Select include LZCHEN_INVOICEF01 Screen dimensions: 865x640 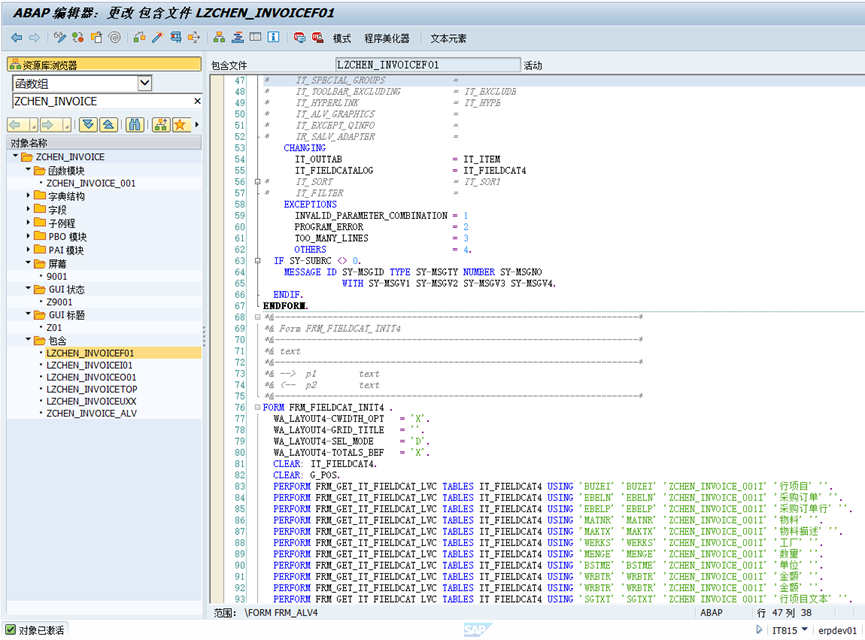coord(90,353)
